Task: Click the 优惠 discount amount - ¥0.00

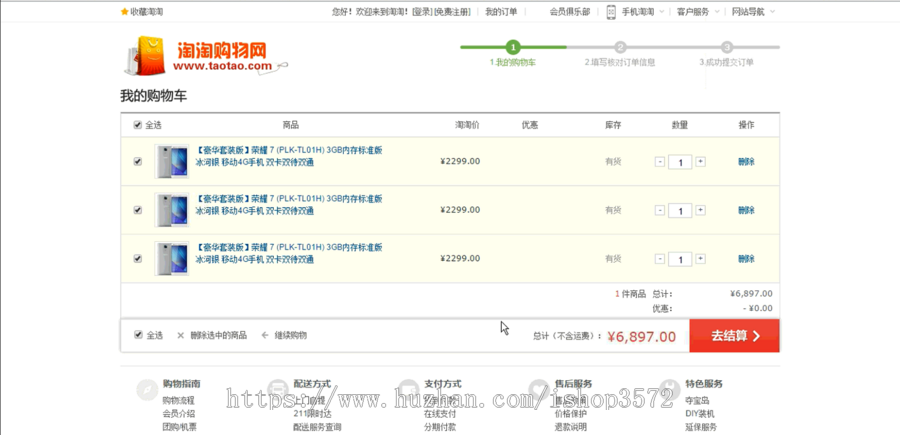Action: (758, 308)
